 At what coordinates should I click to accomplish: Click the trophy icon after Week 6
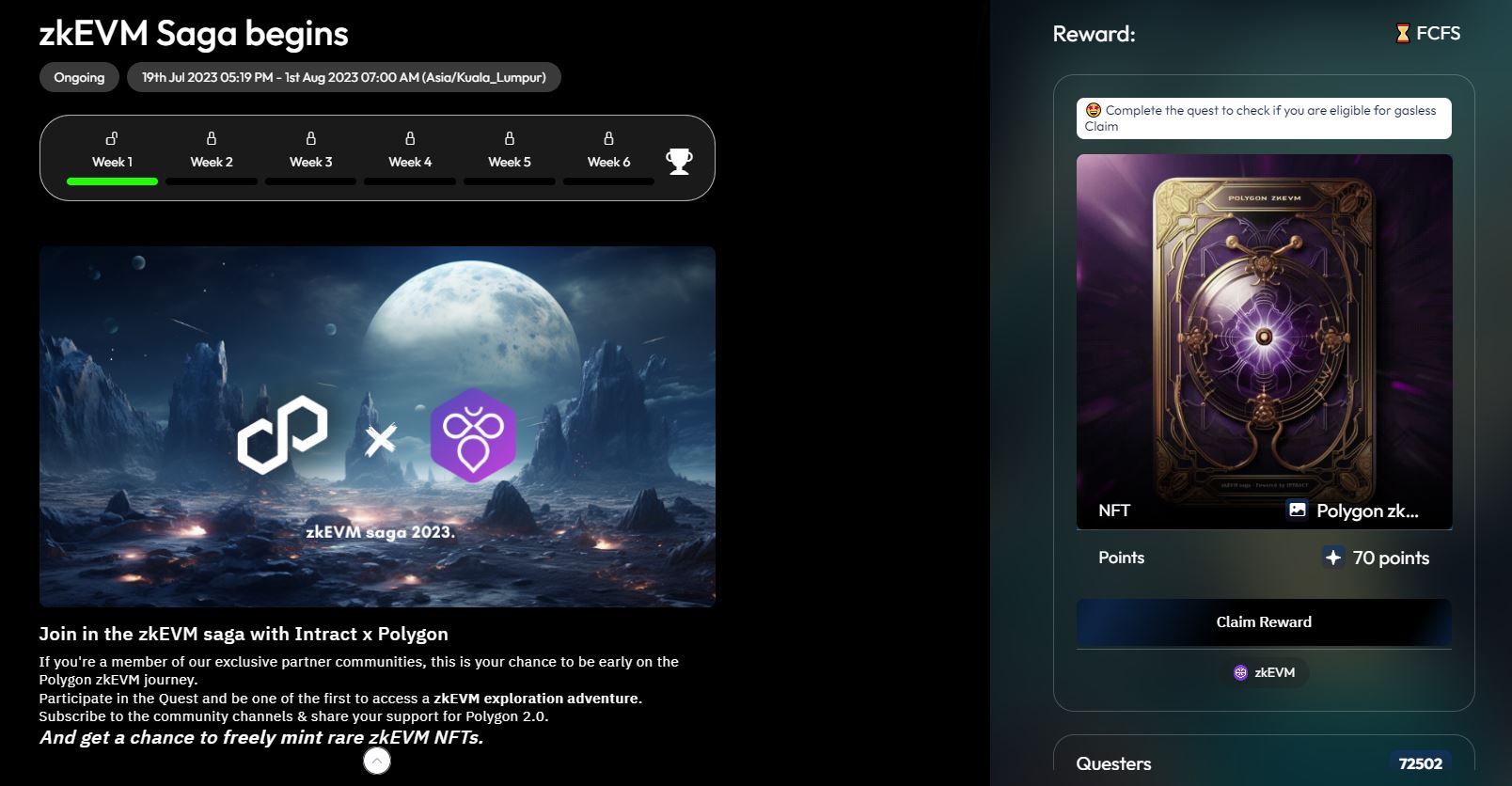coord(679,161)
